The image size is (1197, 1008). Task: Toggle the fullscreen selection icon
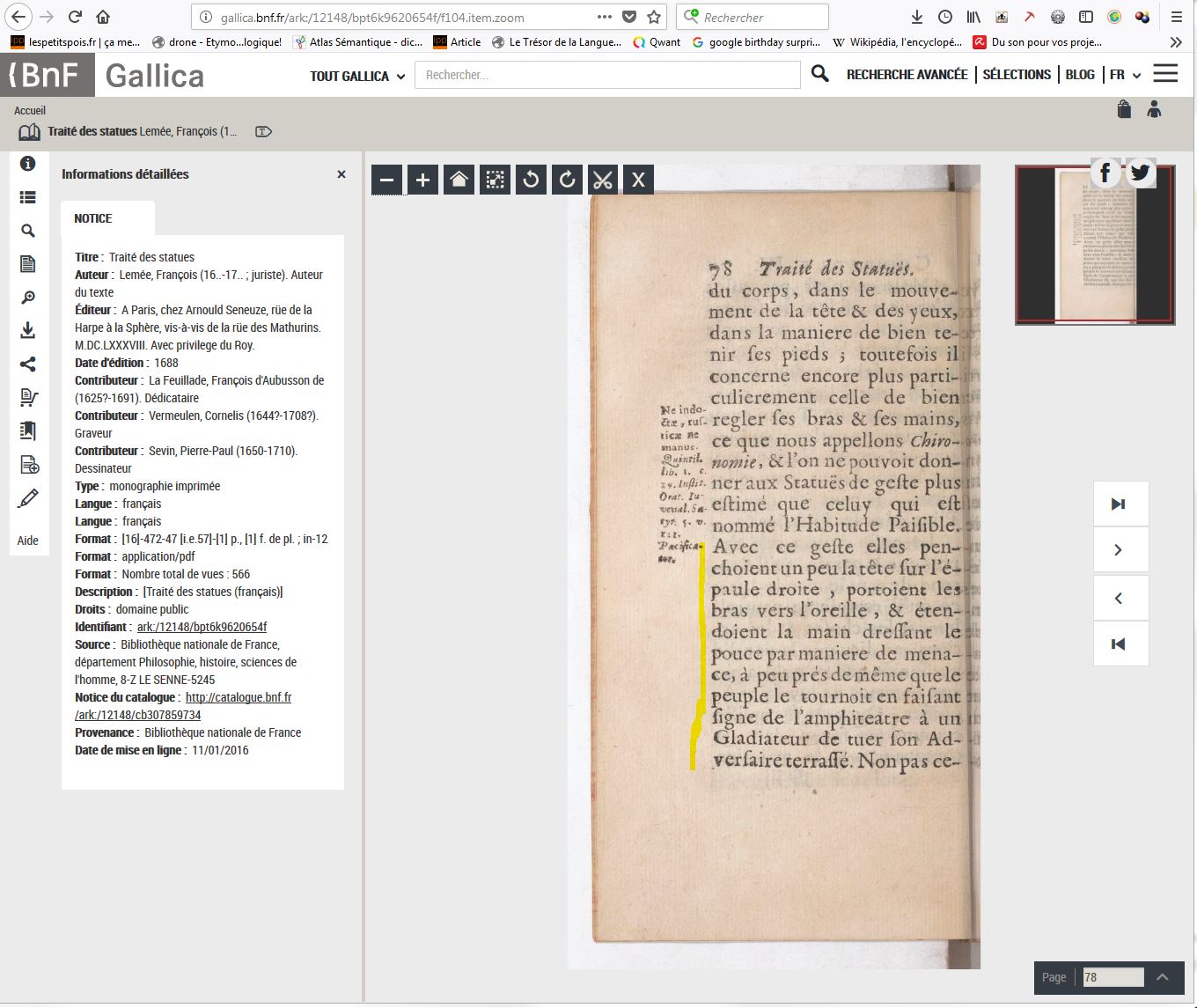point(495,180)
